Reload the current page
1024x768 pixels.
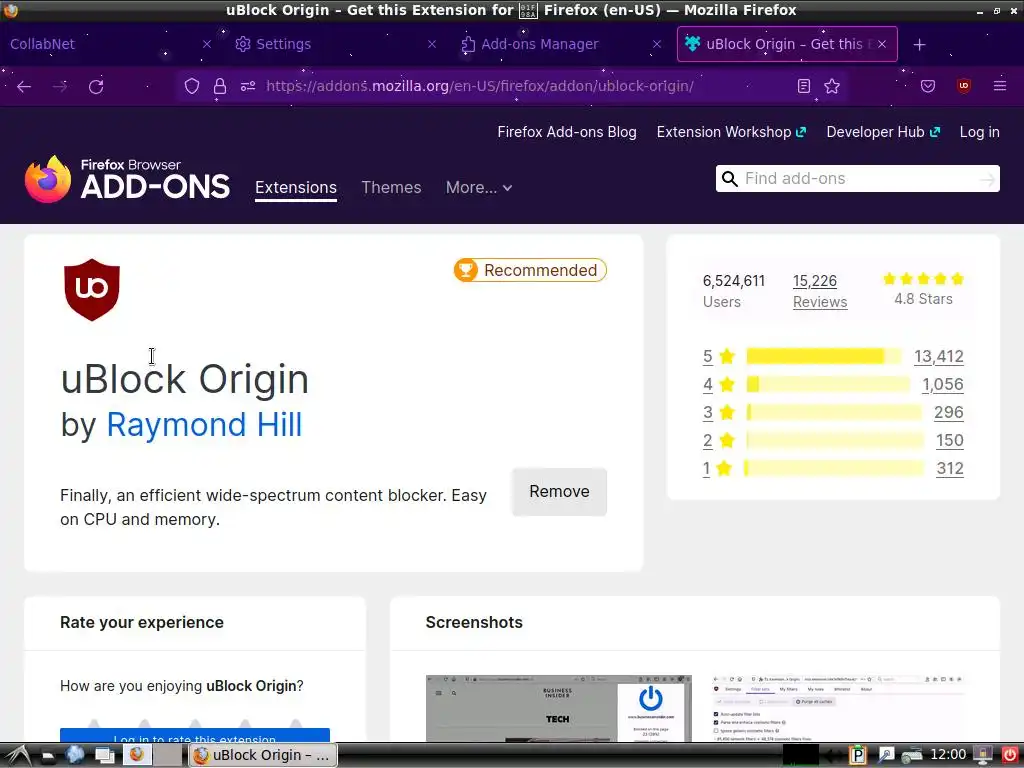(x=96, y=86)
